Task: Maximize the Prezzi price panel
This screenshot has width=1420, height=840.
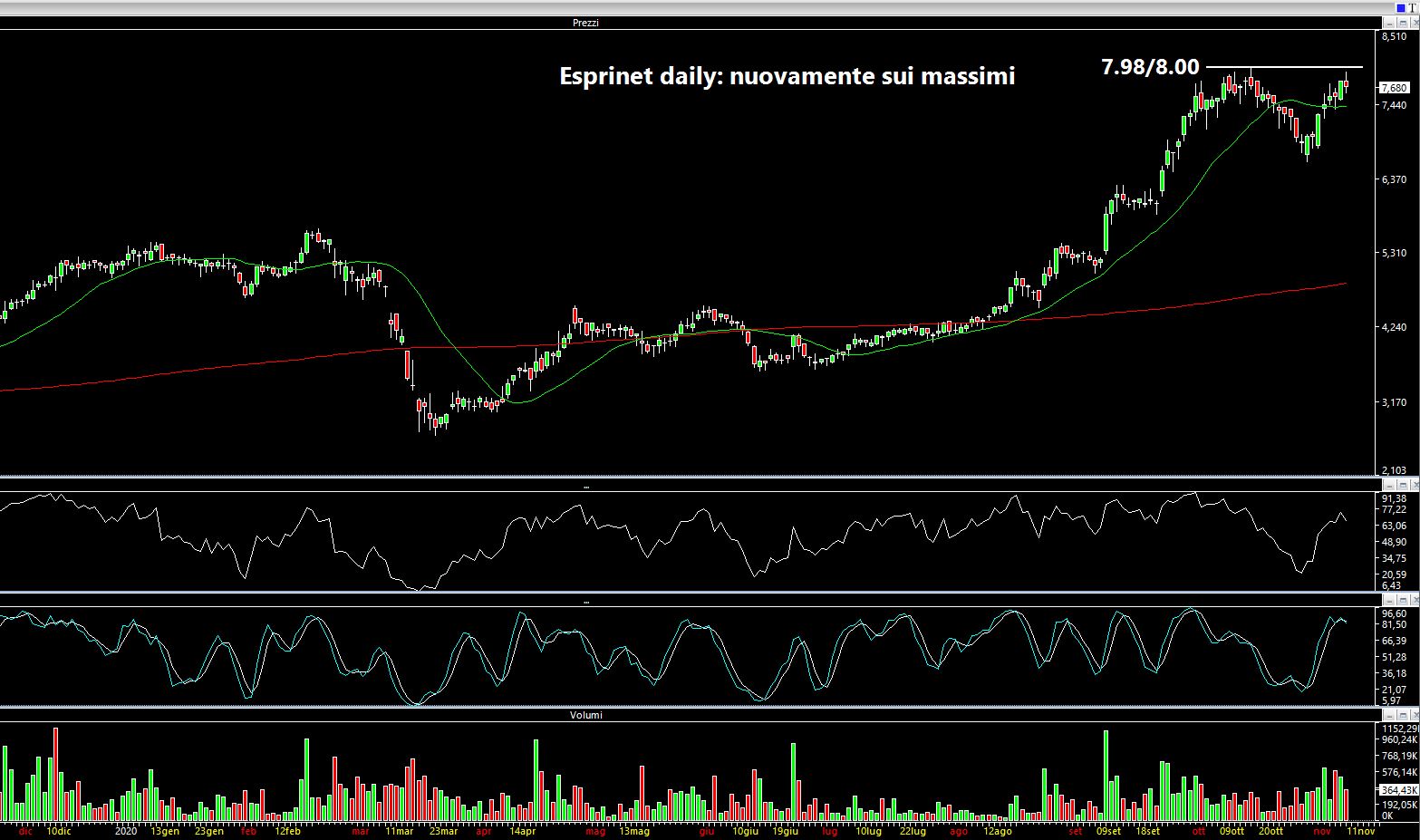Action: point(1403,23)
